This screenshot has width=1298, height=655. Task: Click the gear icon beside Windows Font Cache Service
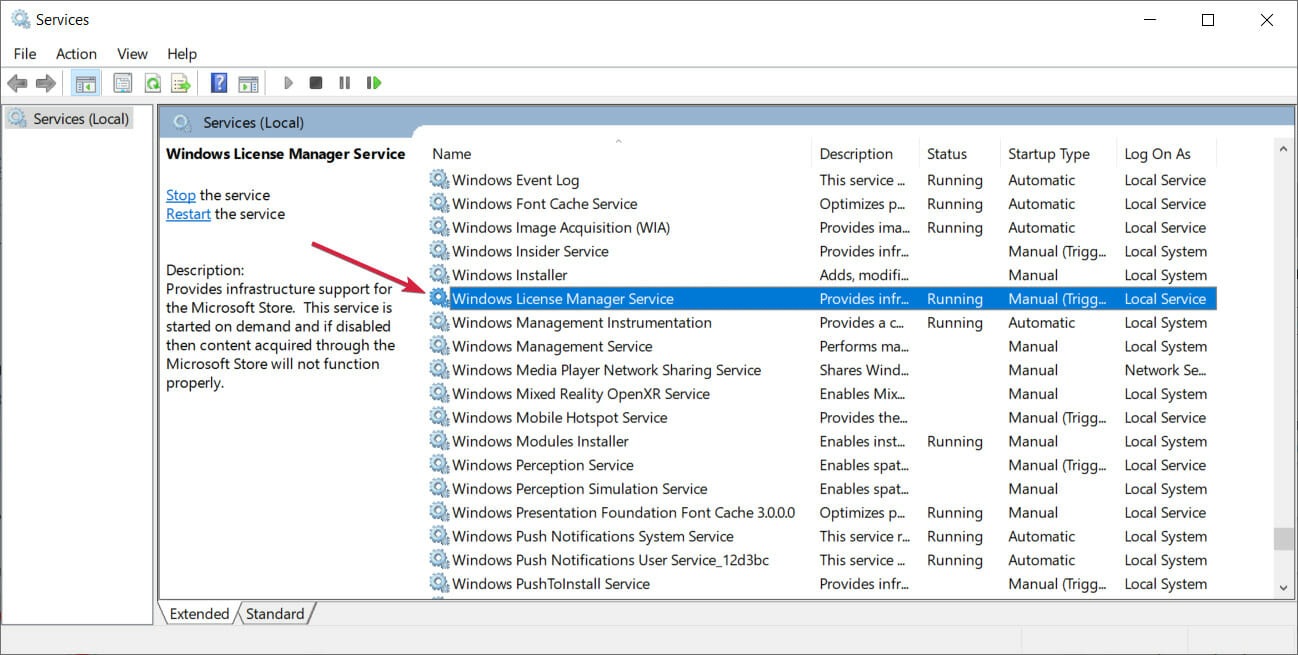[439, 204]
